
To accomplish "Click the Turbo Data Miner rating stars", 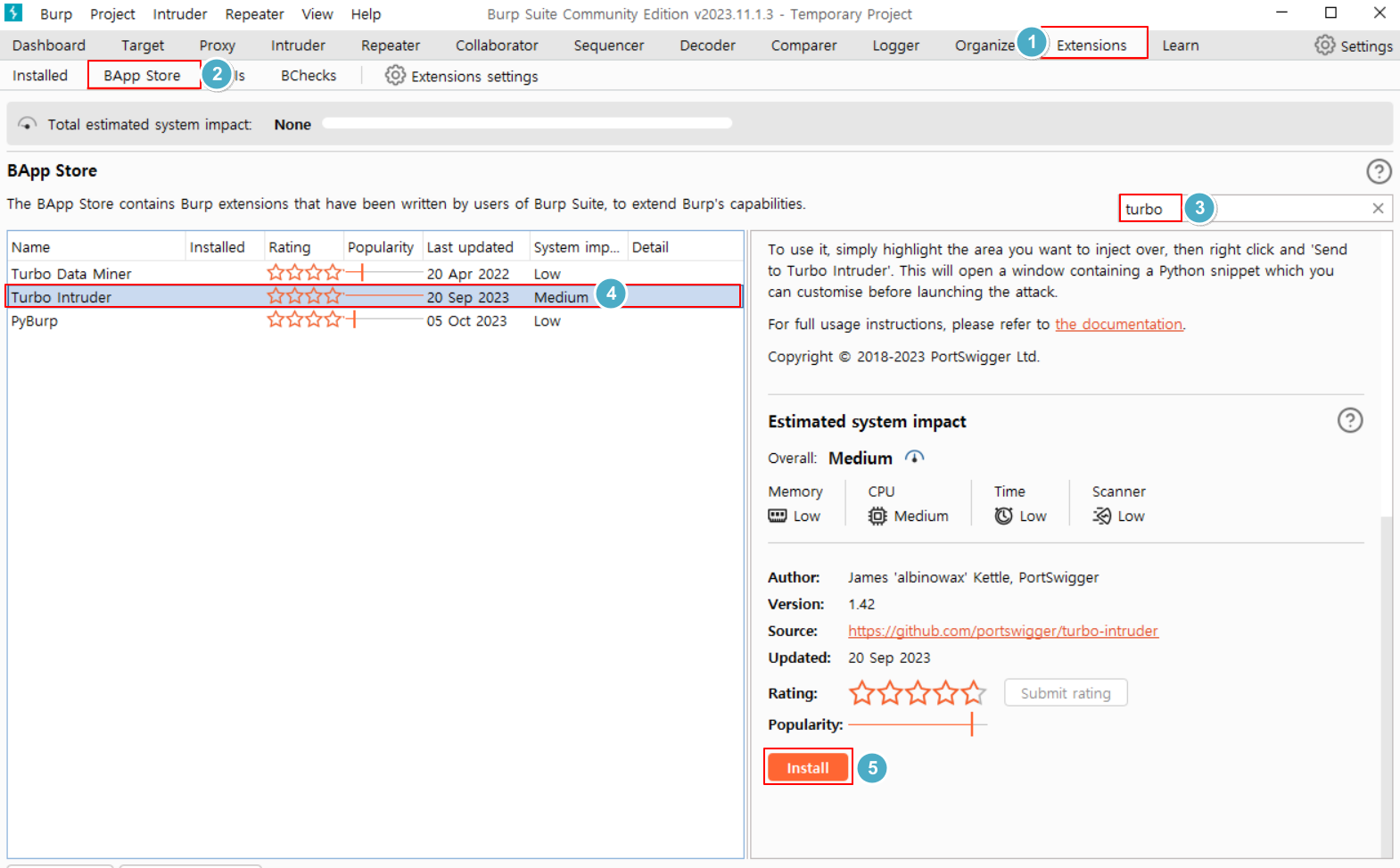I will (x=304, y=273).
